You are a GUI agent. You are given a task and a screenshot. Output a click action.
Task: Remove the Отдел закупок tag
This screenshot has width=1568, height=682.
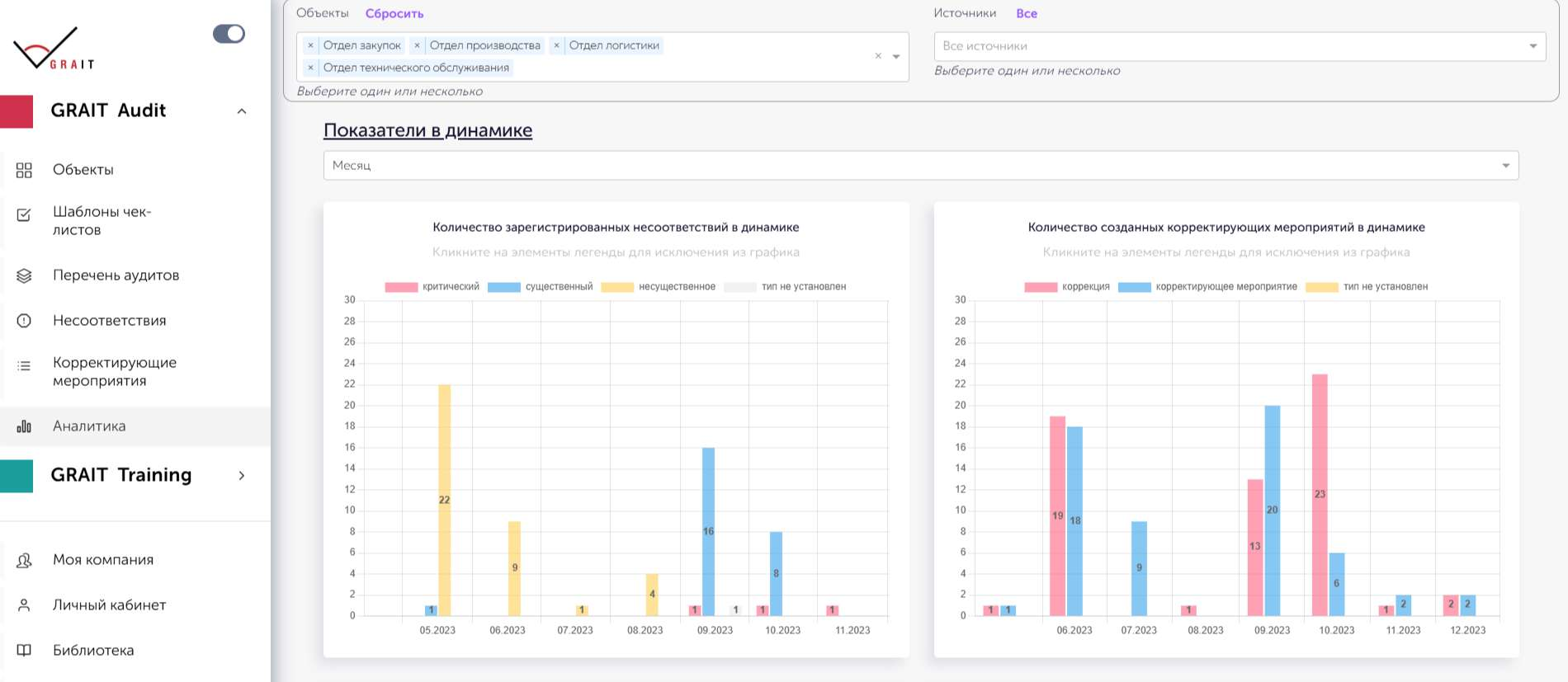tap(310, 45)
